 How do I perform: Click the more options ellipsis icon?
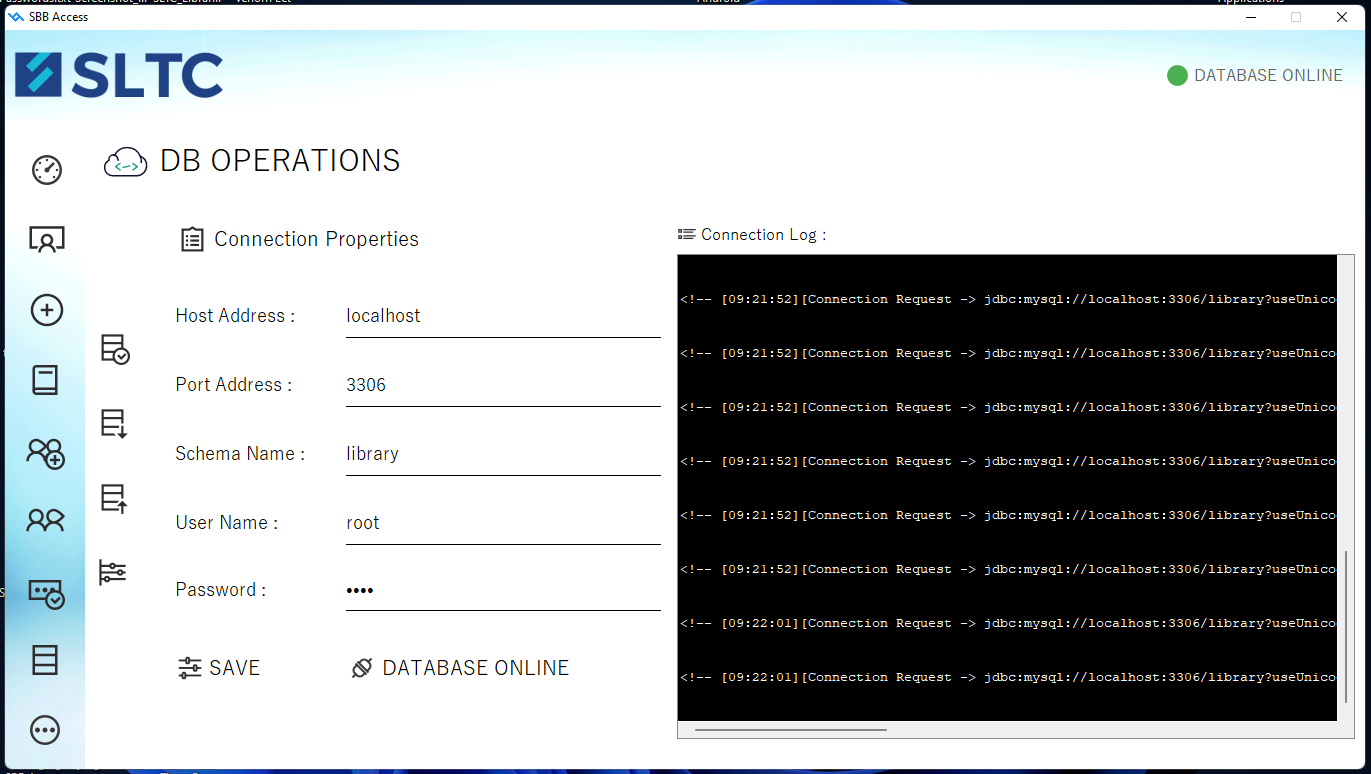(46, 730)
